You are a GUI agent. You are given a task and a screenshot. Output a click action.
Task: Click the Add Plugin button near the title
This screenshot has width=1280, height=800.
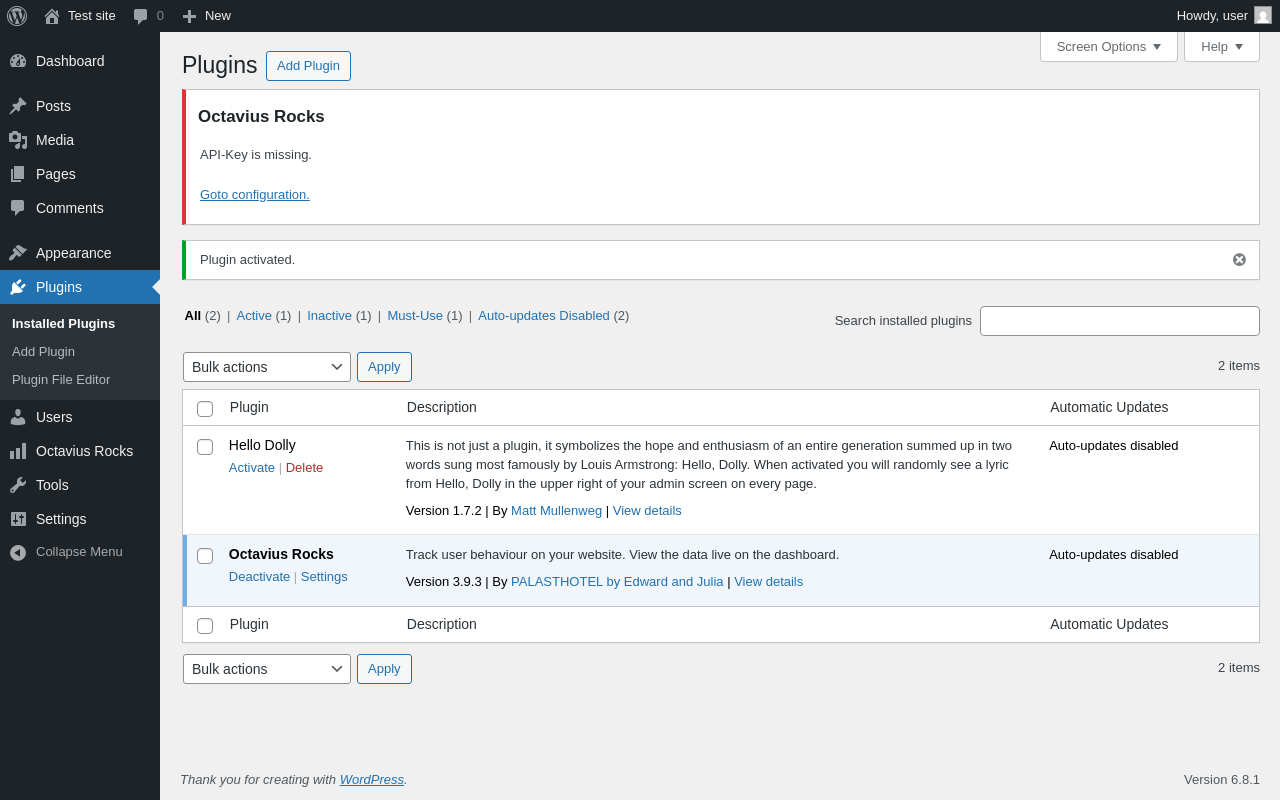point(308,66)
